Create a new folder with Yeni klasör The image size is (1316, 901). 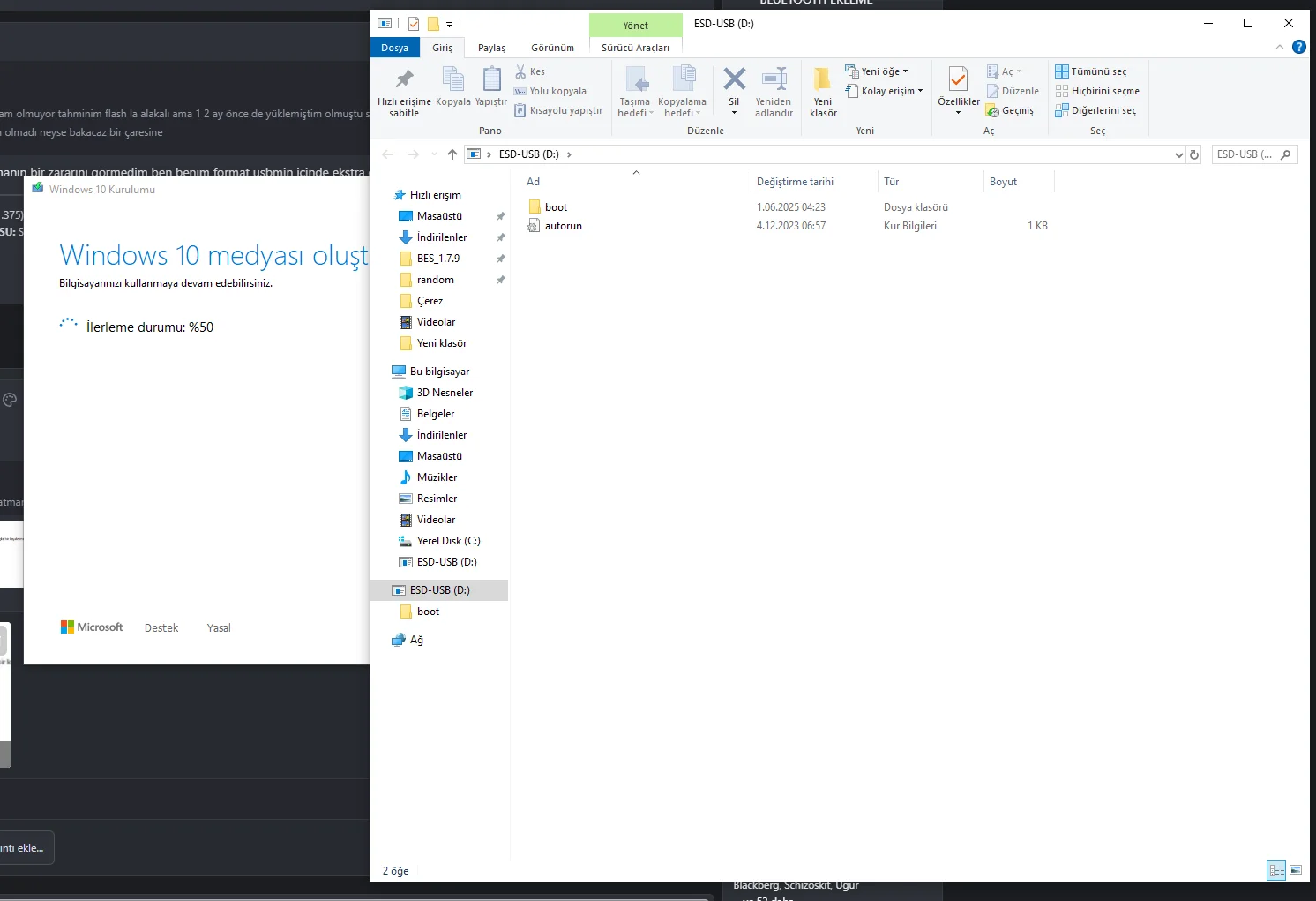823,92
